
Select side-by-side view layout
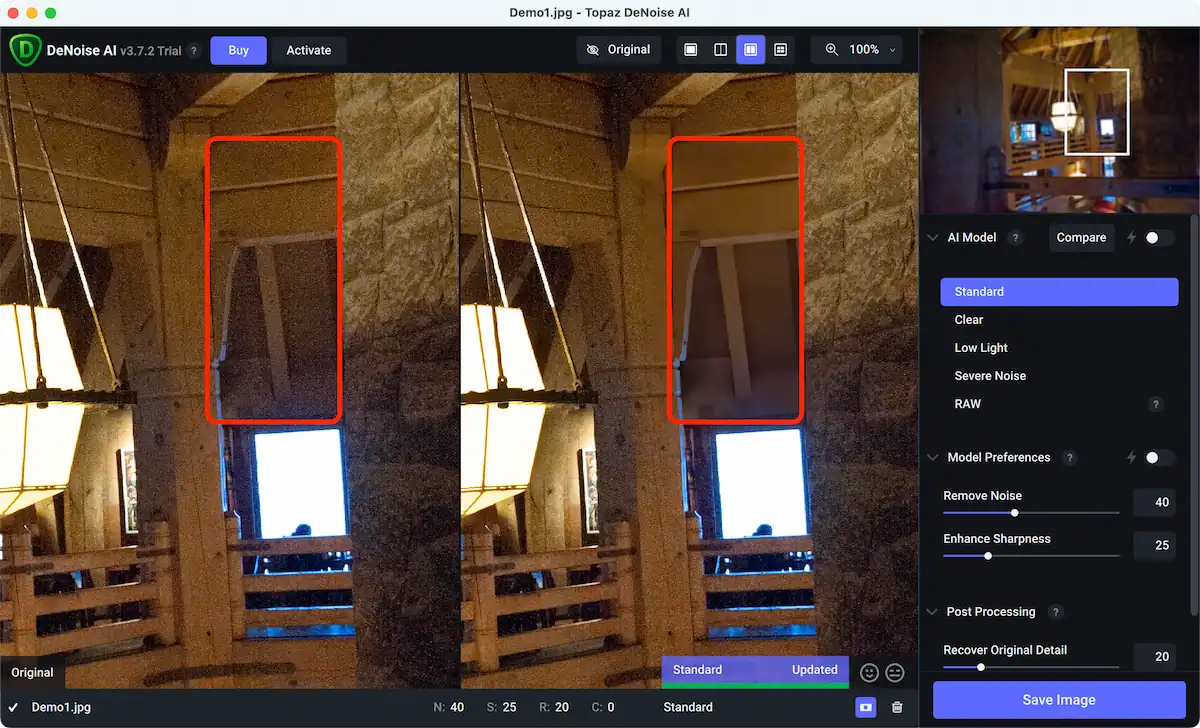pyautogui.click(x=751, y=49)
